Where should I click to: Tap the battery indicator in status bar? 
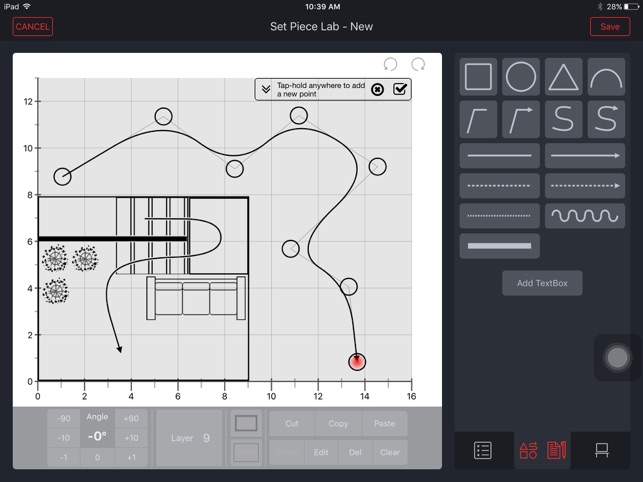pos(631,7)
